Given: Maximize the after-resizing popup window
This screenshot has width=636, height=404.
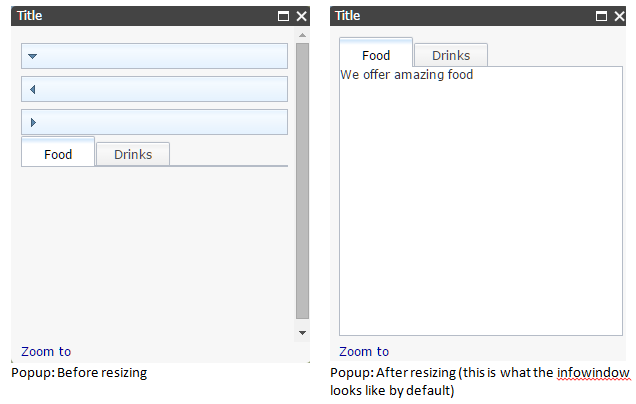Looking at the screenshot, I should pos(601,16).
